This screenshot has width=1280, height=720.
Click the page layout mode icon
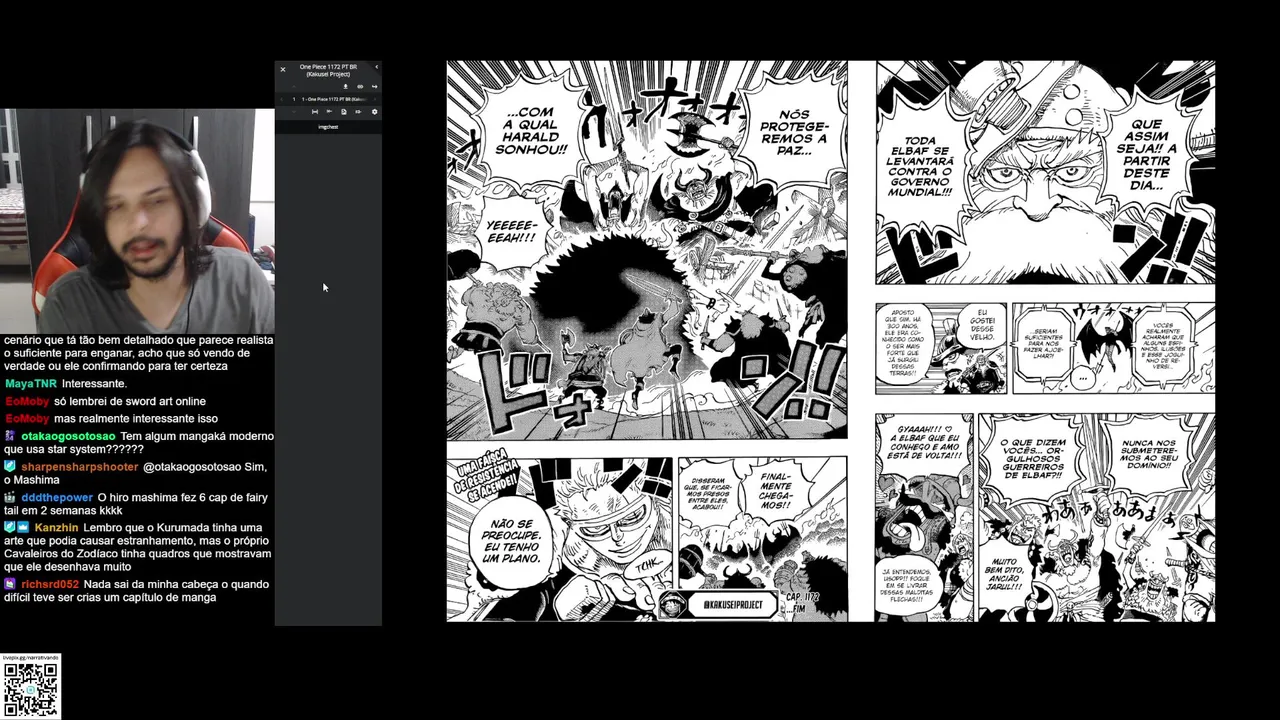coord(344,112)
